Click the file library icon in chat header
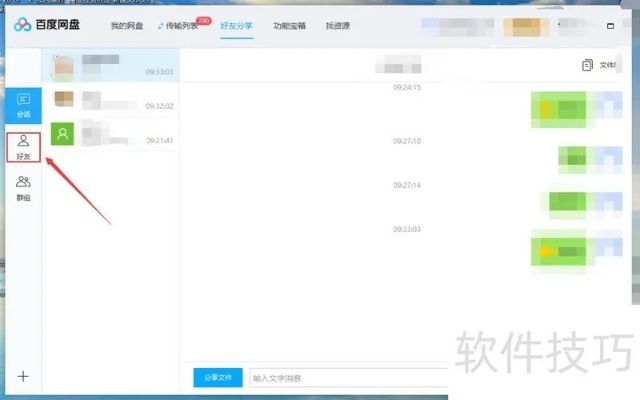The image size is (640, 400). (x=588, y=65)
